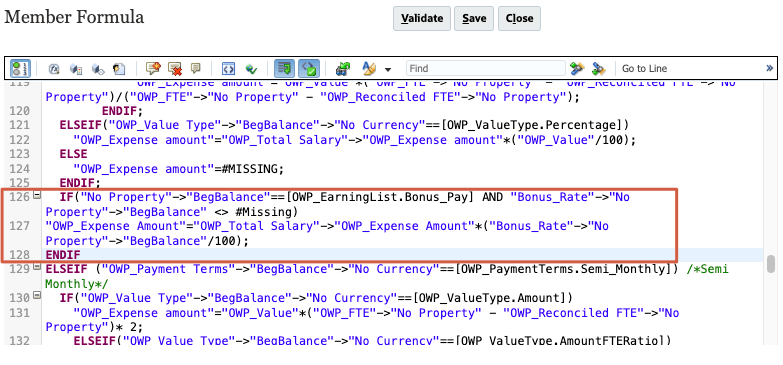Toggle line numbers display icon

tap(20, 68)
